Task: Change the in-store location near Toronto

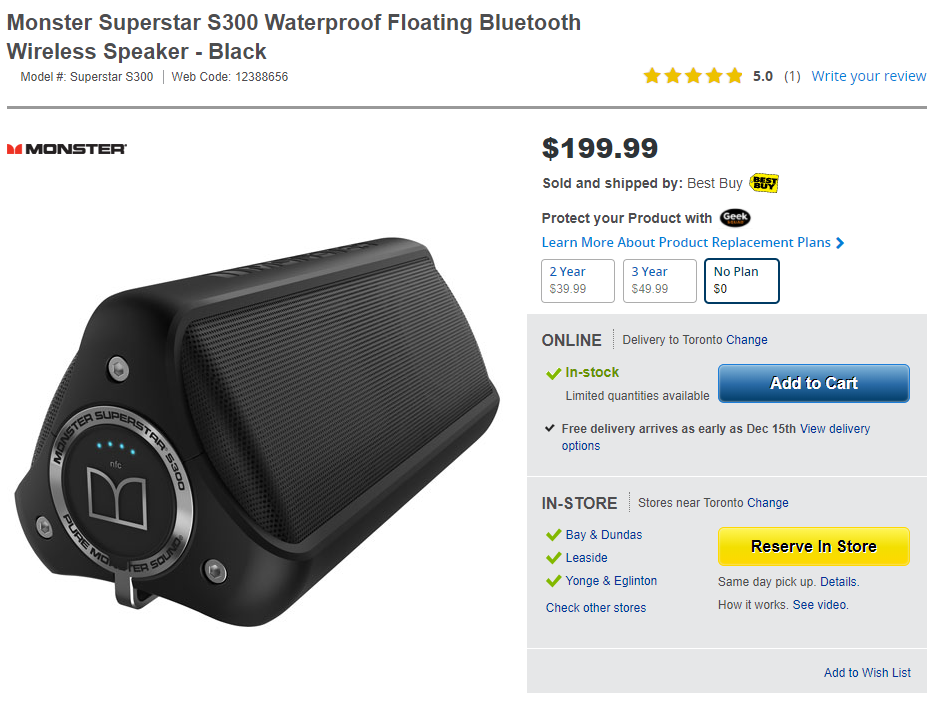Action: coord(767,503)
